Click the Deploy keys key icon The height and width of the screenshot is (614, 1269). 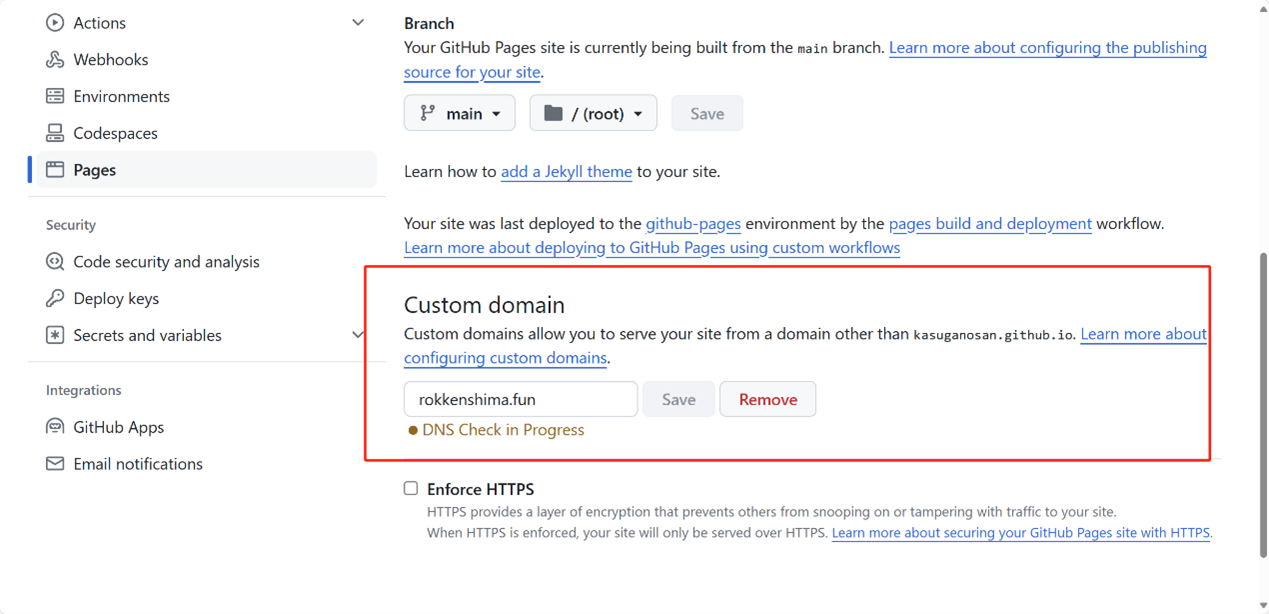pyautogui.click(x=55, y=298)
